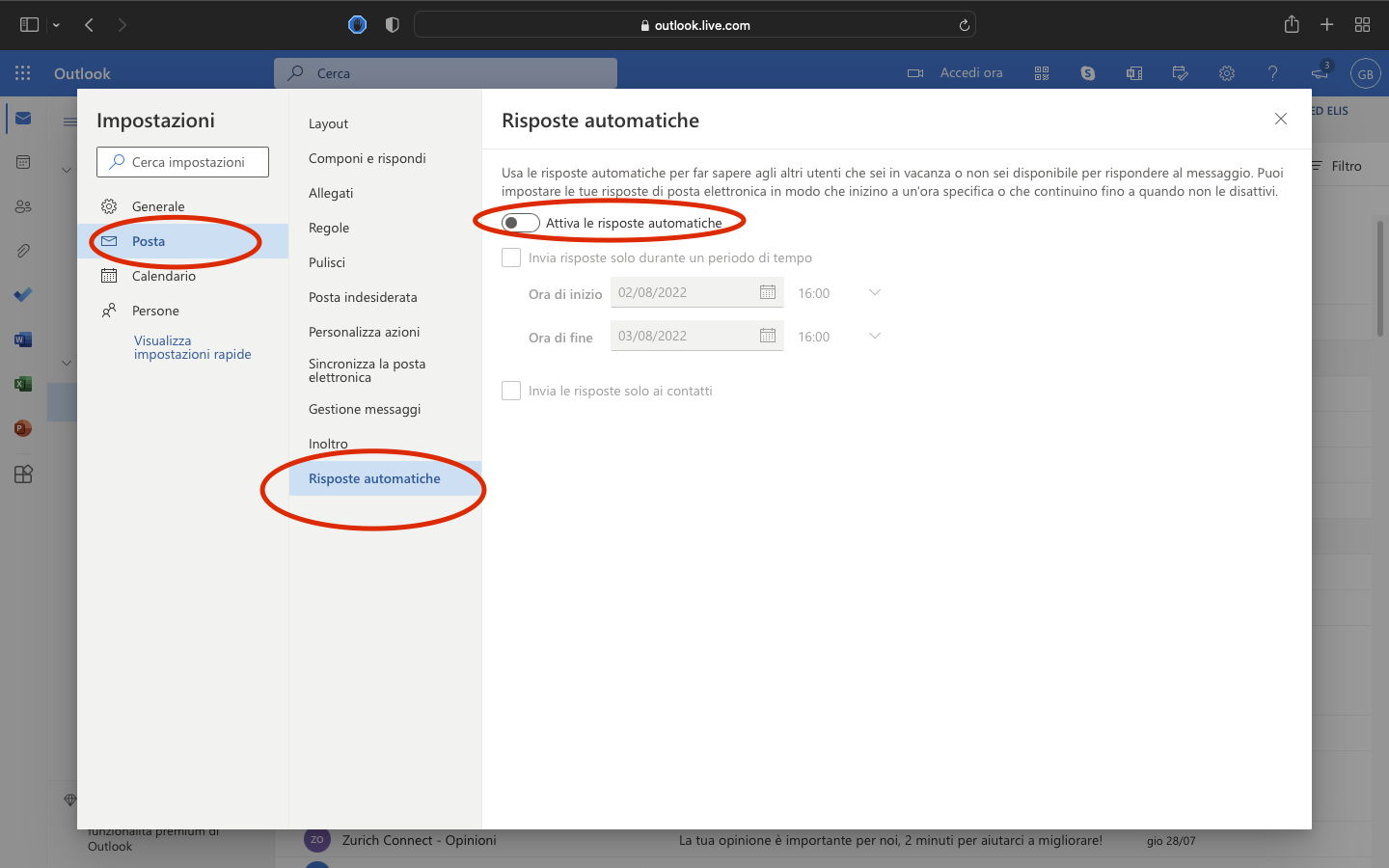Open the start date calendar picker
1389x868 pixels.
point(769,292)
